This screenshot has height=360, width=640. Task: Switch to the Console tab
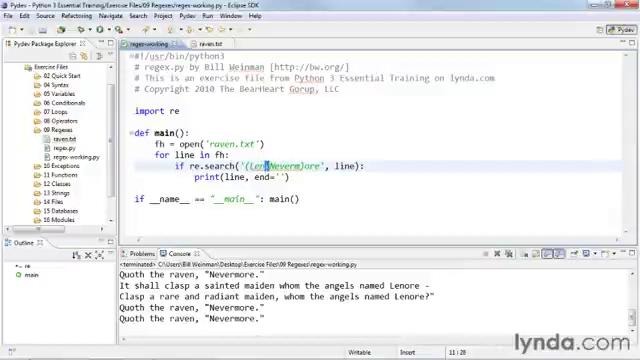179,253
